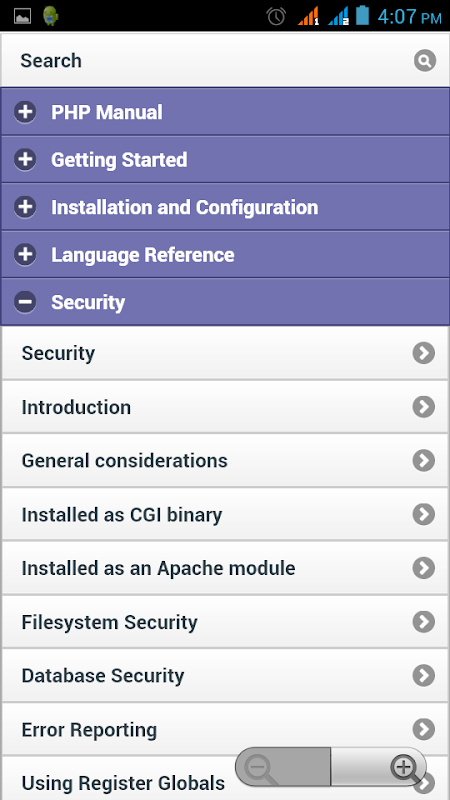This screenshot has width=450, height=800.
Task: Expand the PHP Manual section
Action: click(225, 112)
